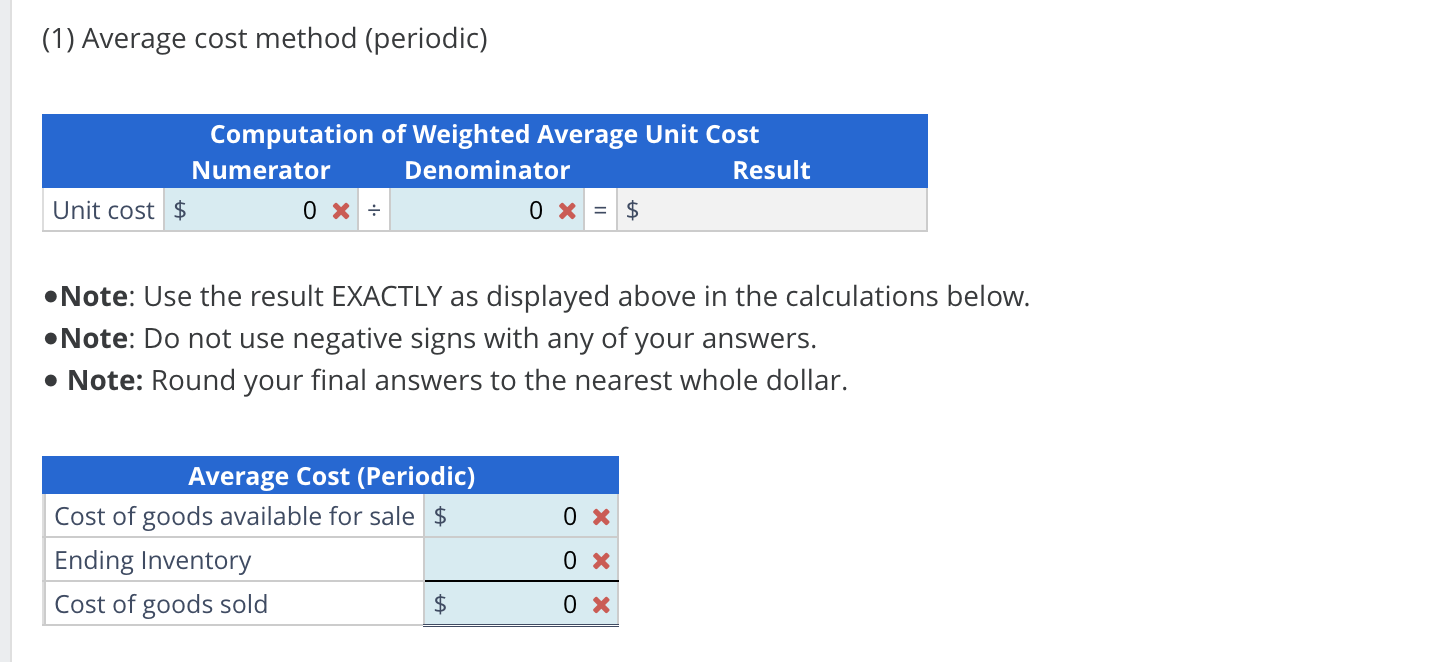Screen dimensions: 1434x662
Task: Click the Result column heading
Action: pyautogui.click(x=771, y=170)
